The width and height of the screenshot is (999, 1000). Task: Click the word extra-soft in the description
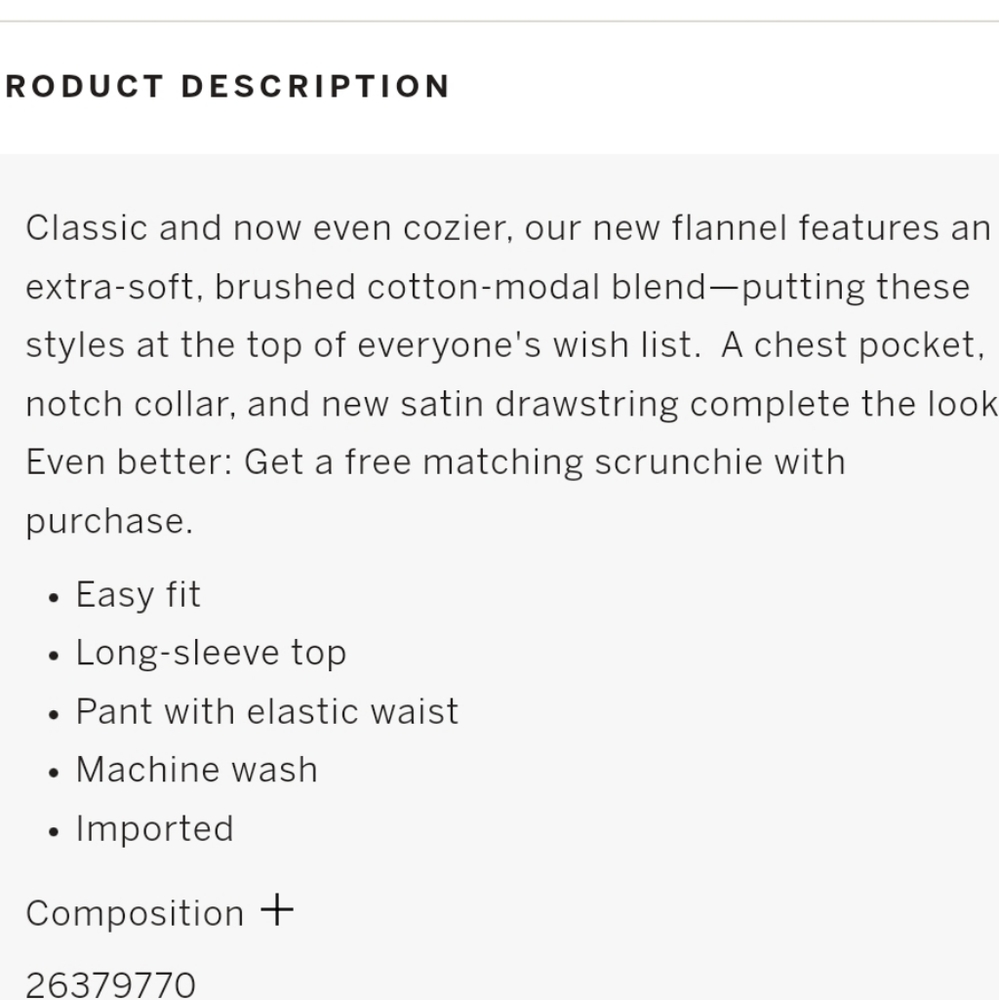click(x=108, y=287)
